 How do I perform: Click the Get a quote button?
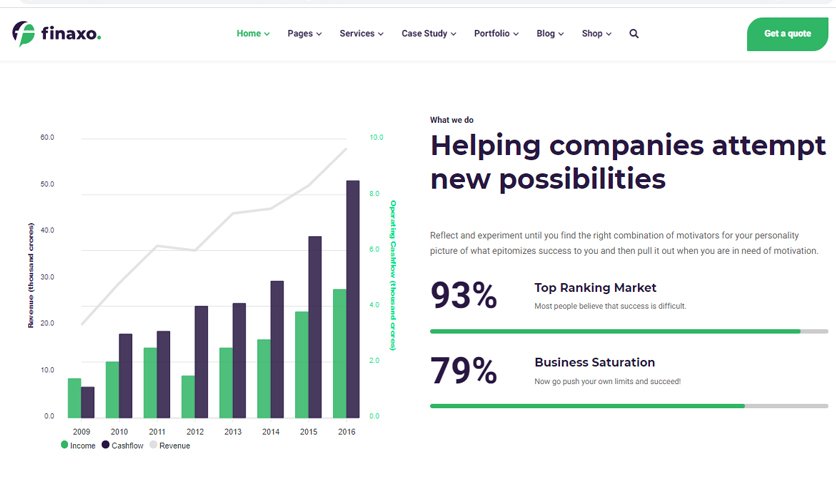pos(787,34)
